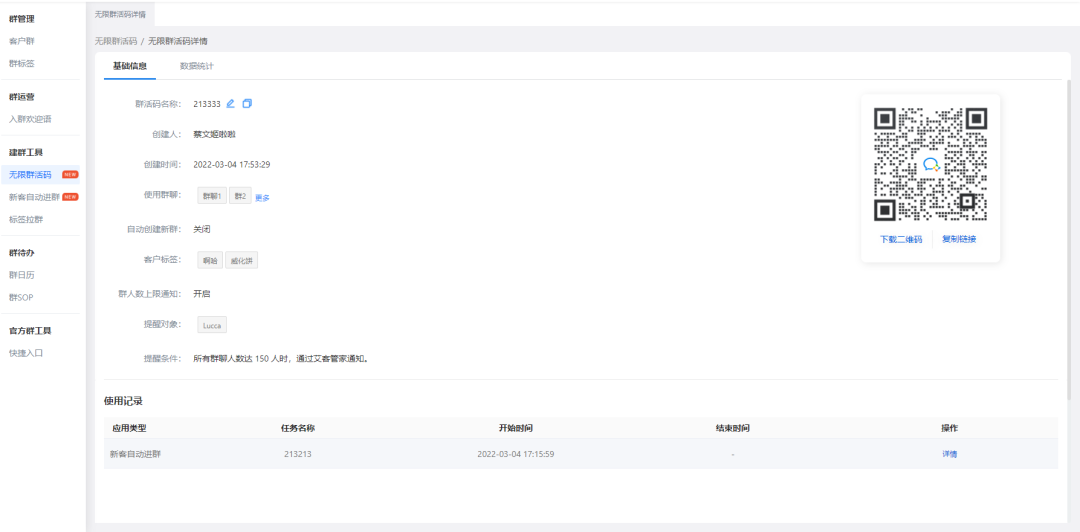
Task: Open 详情 for the 新客自动进群 record
Action: (950, 454)
